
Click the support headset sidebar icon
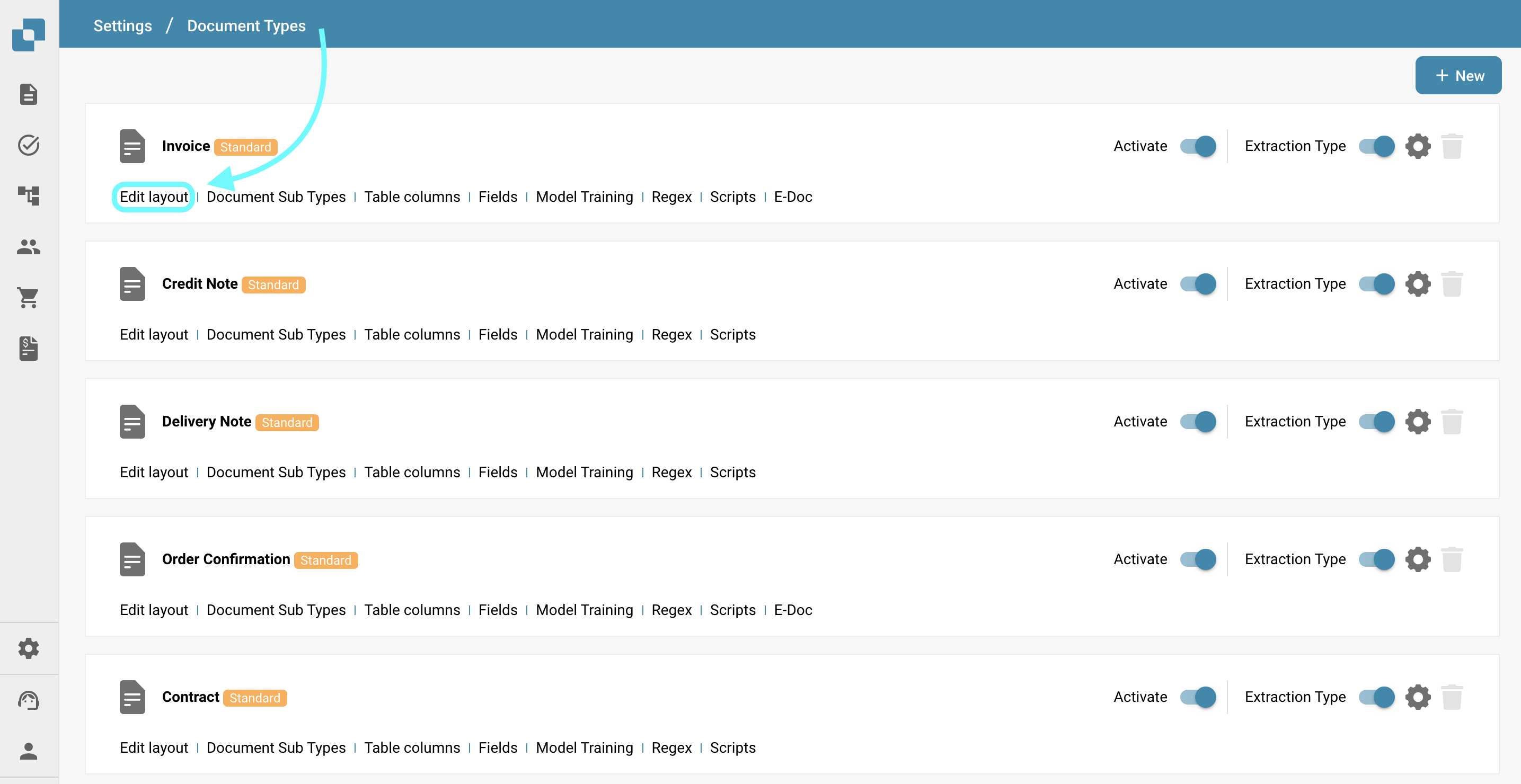click(28, 700)
